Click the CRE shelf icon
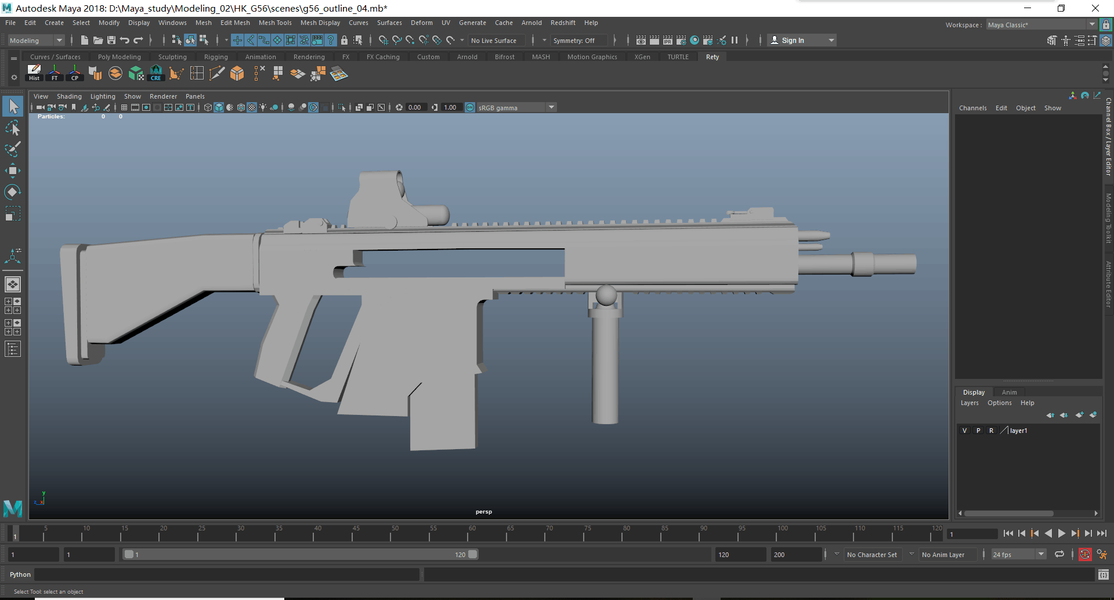 coord(156,72)
